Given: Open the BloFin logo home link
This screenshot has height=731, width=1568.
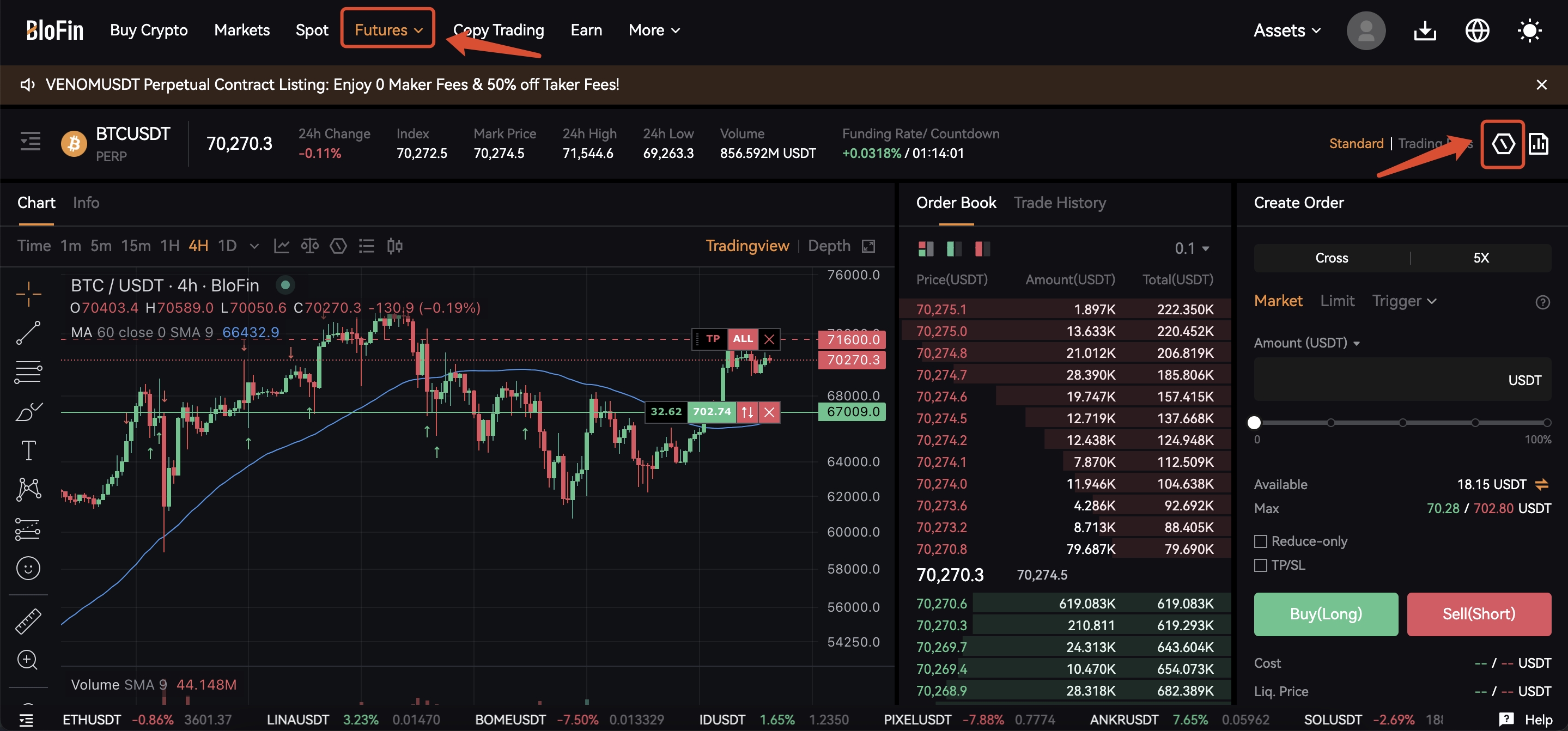Looking at the screenshot, I should coord(55,30).
